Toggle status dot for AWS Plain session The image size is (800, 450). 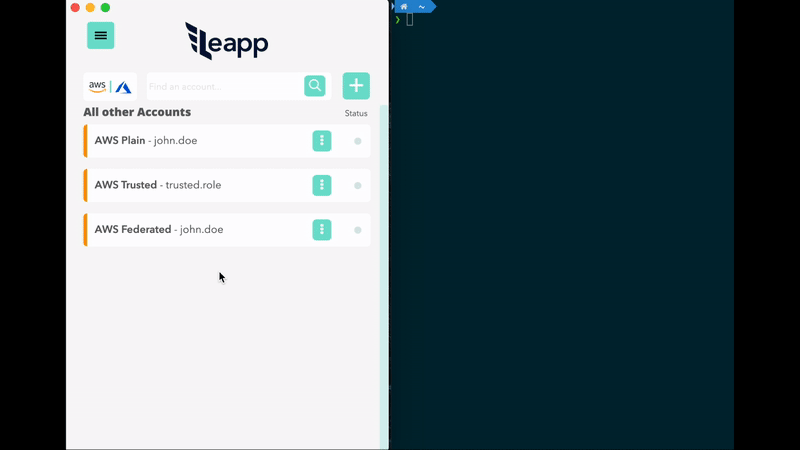[358, 141]
